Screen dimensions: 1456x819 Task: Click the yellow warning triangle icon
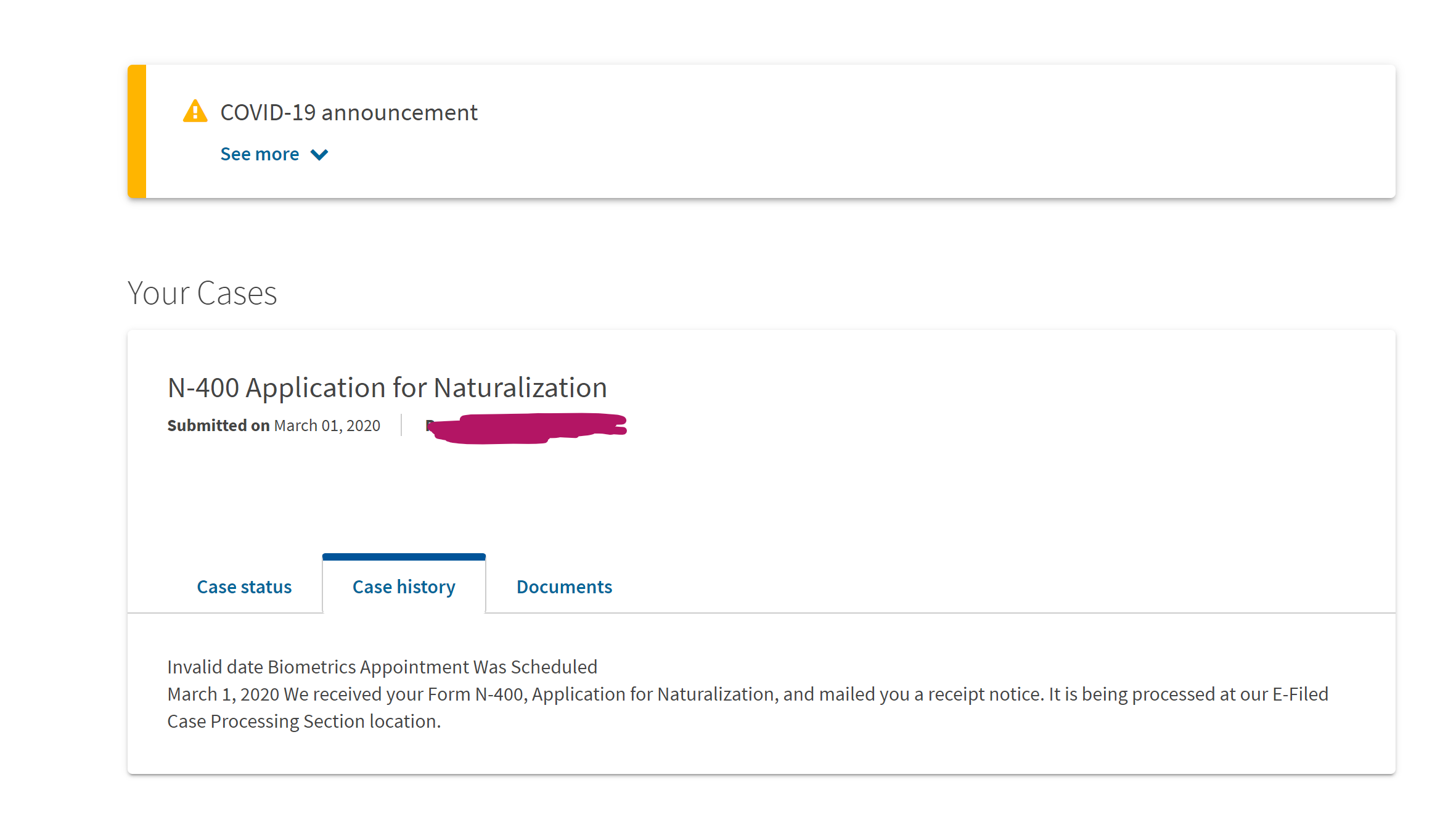point(195,112)
